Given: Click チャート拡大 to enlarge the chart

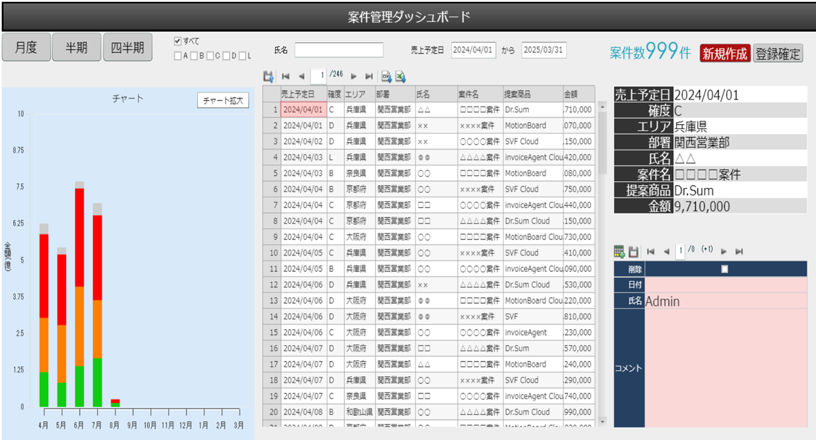Looking at the screenshot, I should point(222,100).
